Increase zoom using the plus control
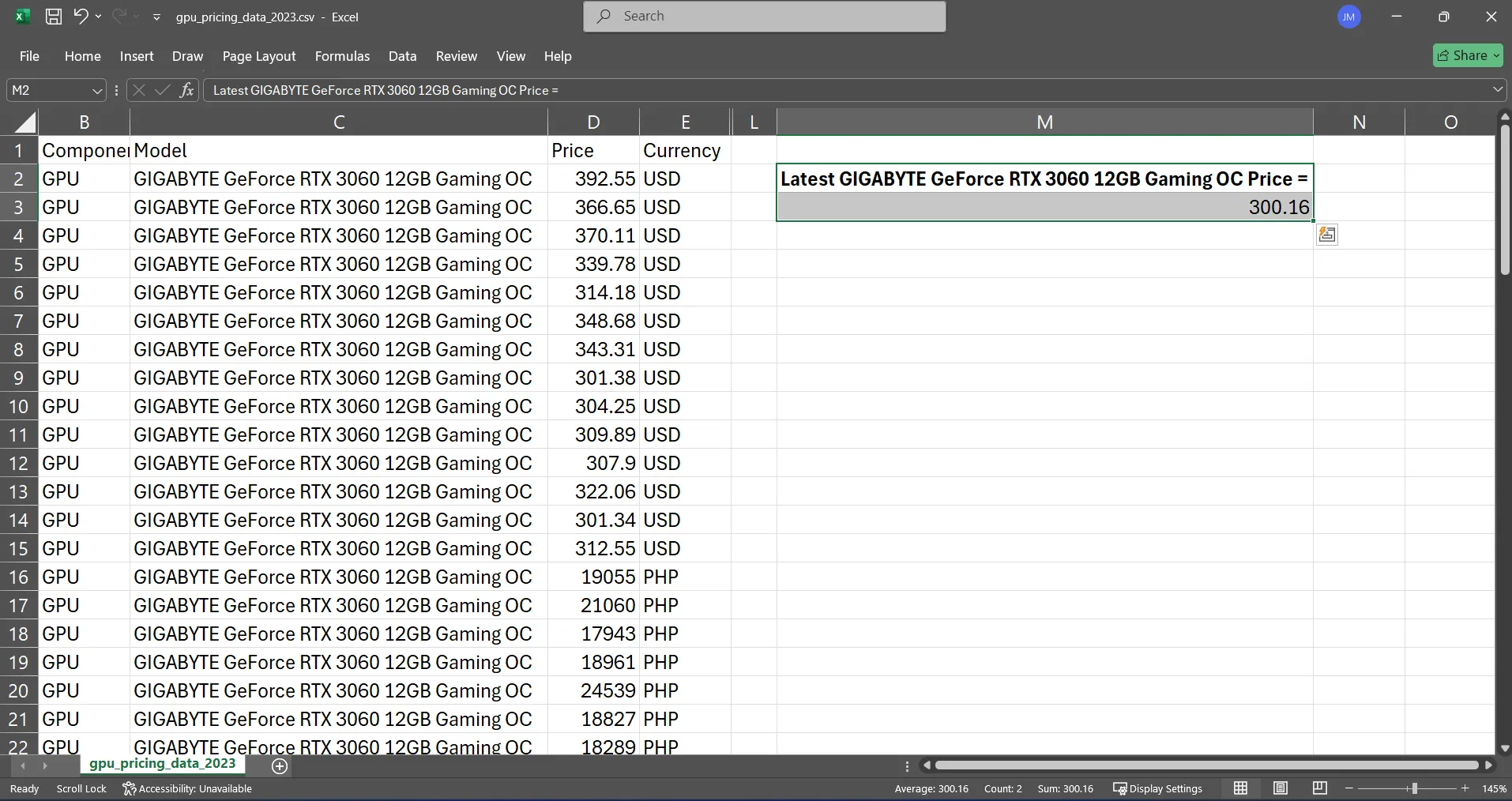Screen dimensions: 1512x801 (1465, 788)
